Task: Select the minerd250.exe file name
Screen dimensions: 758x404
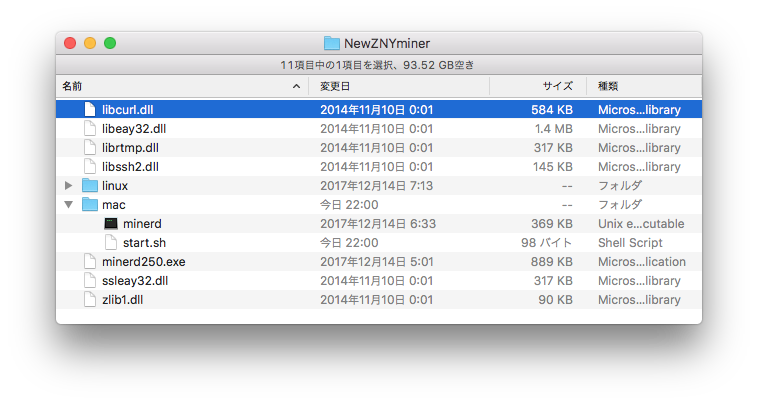Action: coord(144,262)
